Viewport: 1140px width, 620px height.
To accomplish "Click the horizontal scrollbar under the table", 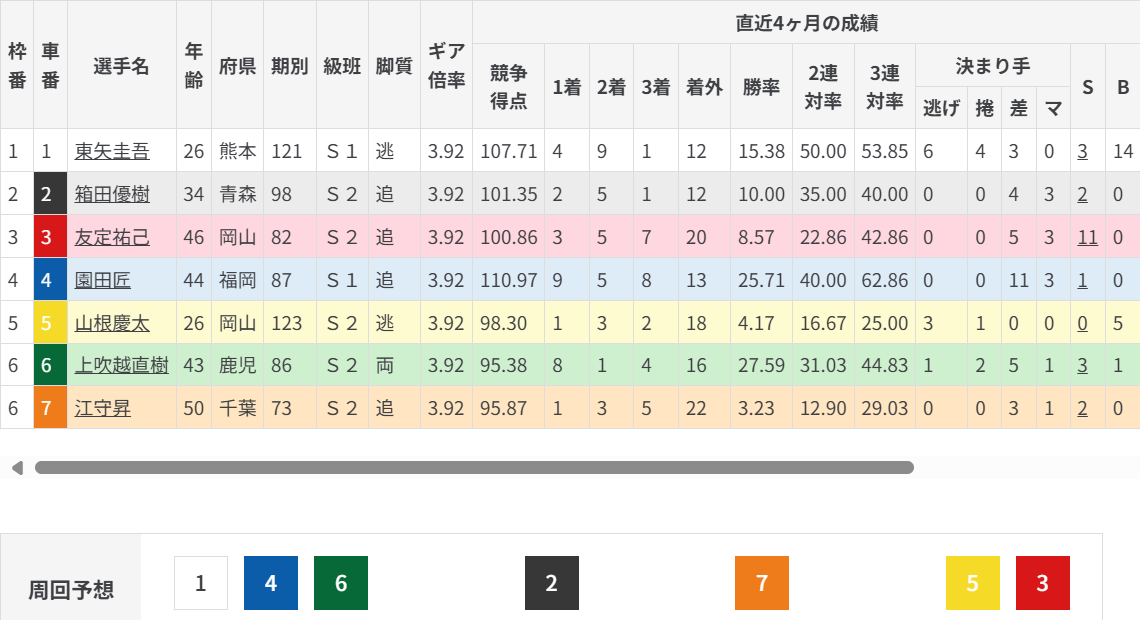I will coord(474,467).
